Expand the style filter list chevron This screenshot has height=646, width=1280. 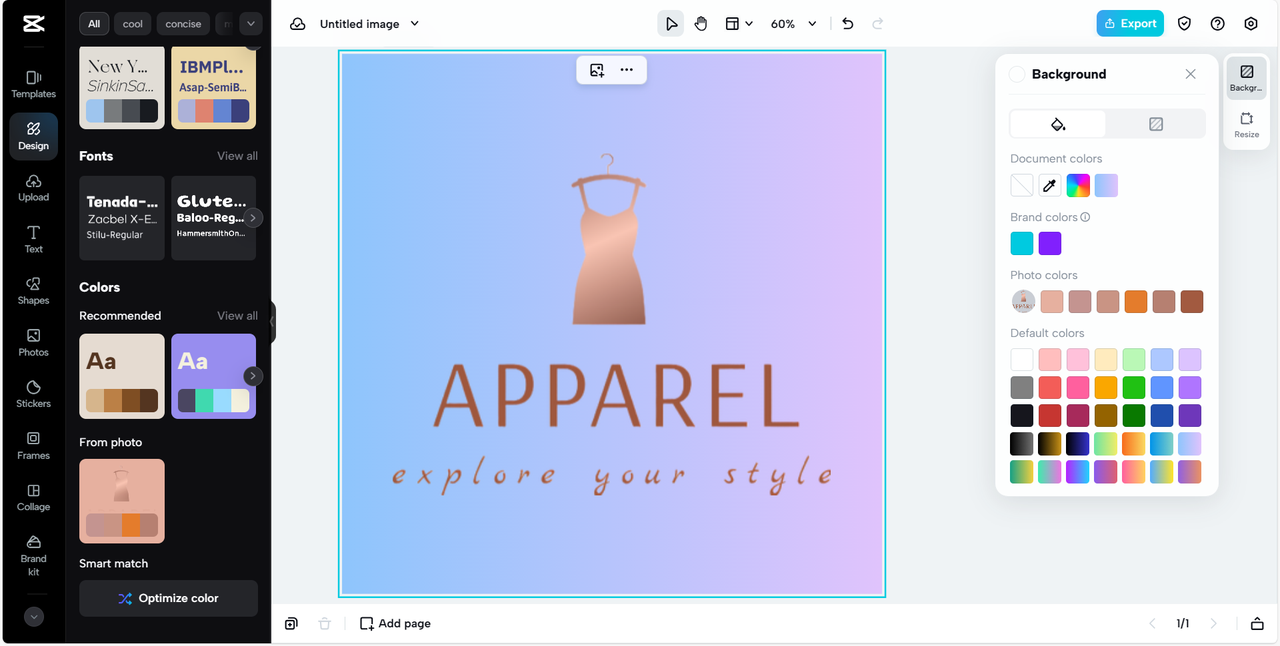(250, 23)
